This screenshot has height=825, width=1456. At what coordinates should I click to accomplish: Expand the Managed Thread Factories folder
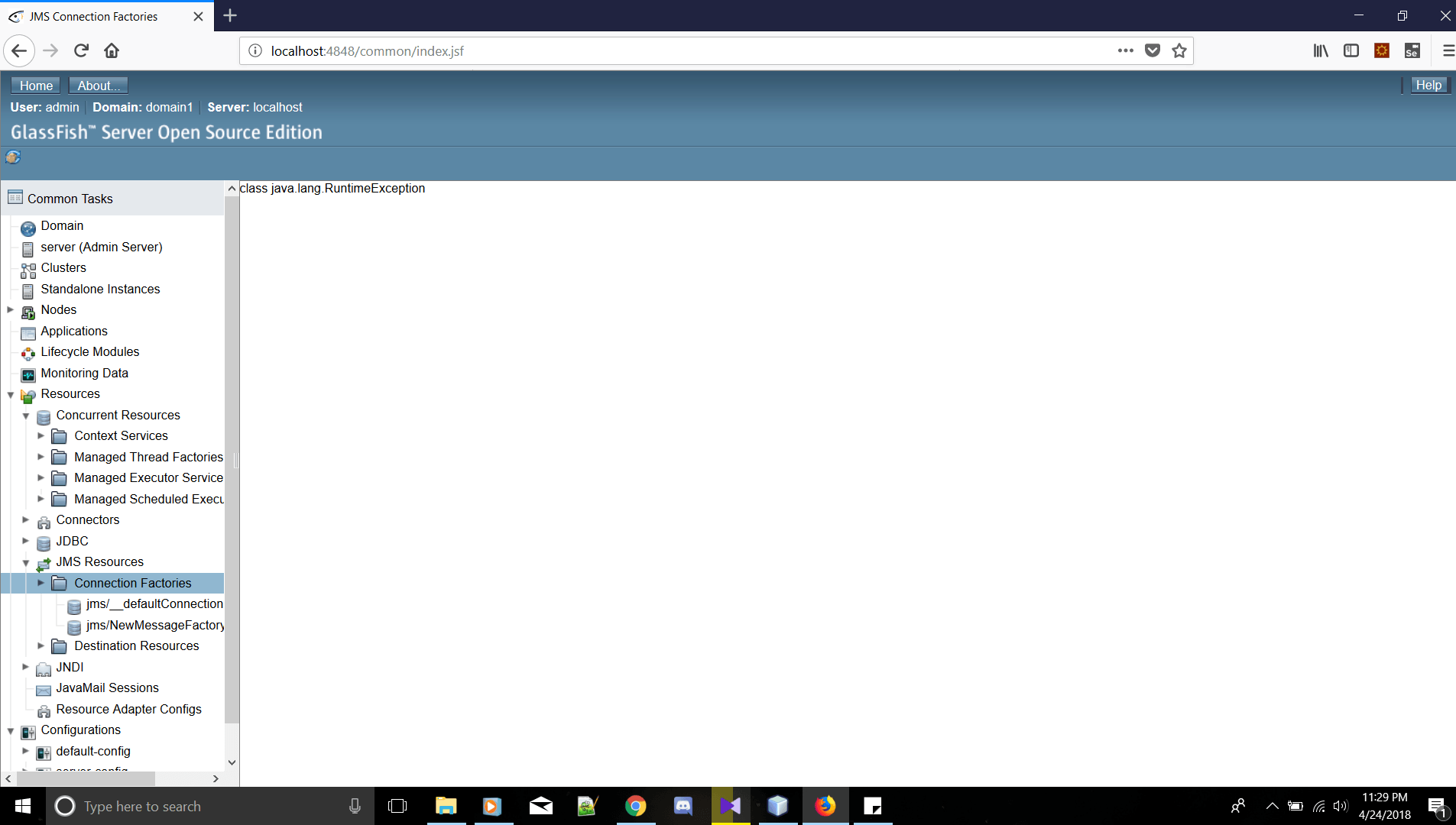point(41,457)
